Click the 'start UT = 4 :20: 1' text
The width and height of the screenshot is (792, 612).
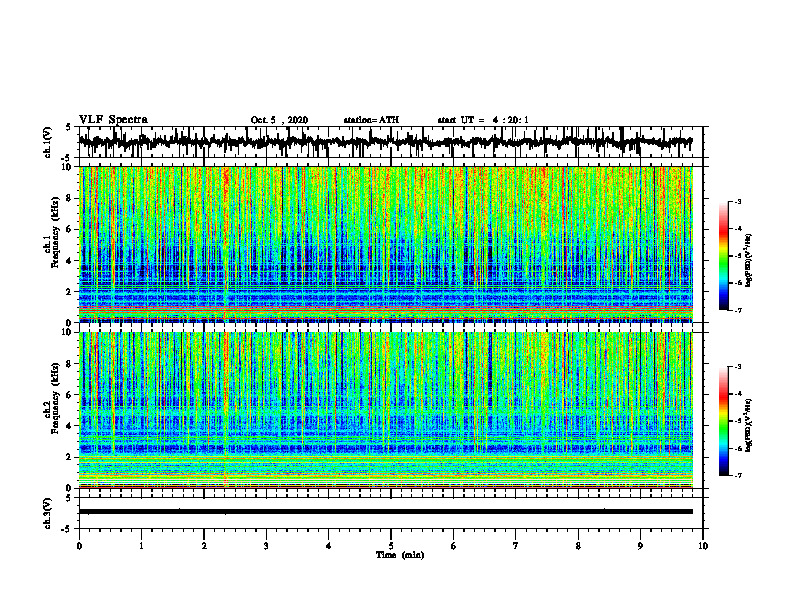click(x=483, y=120)
